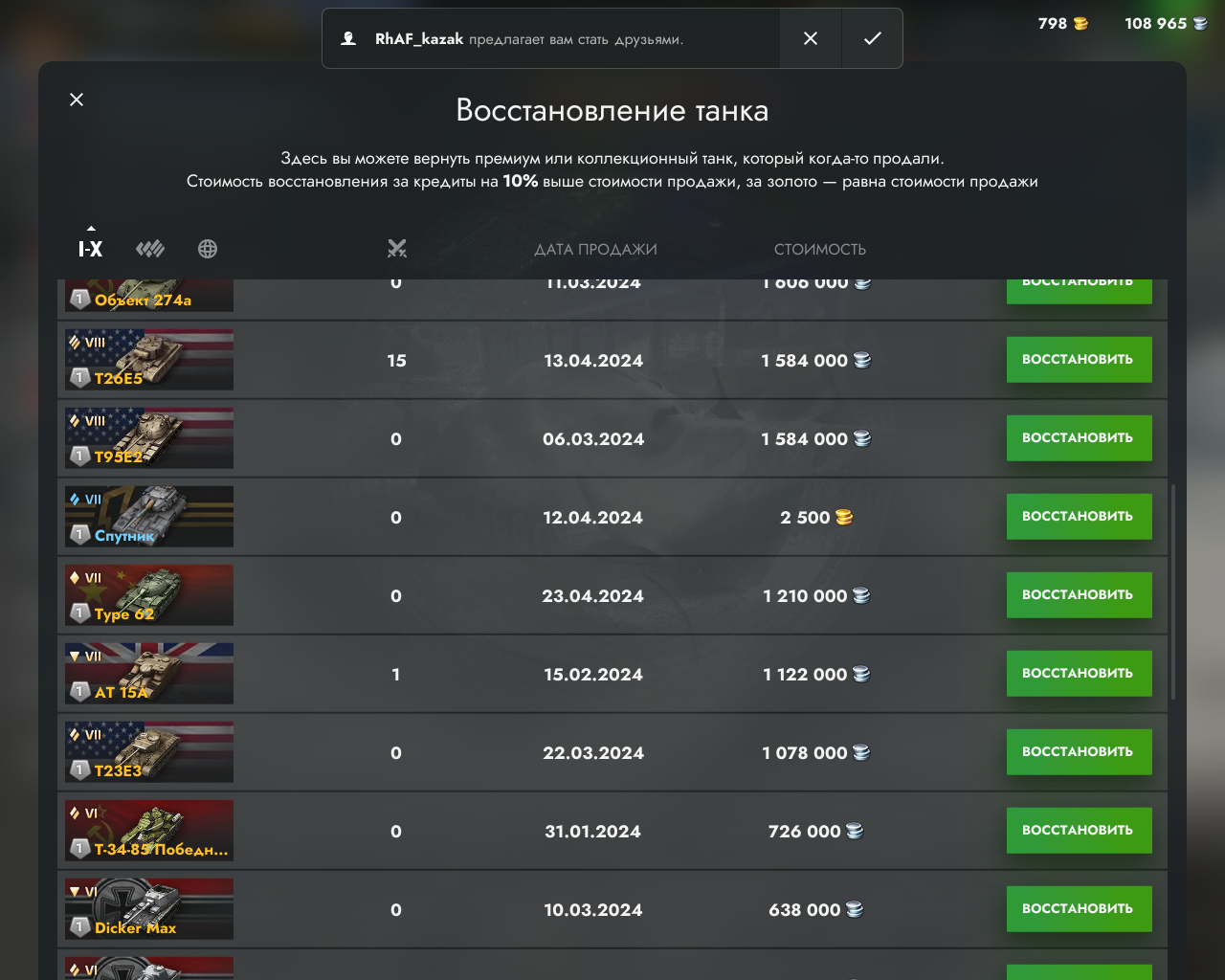Restore the Type 62 tank
This screenshot has height=980, width=1225.
pyautogui.click(x=1079, y=595)
